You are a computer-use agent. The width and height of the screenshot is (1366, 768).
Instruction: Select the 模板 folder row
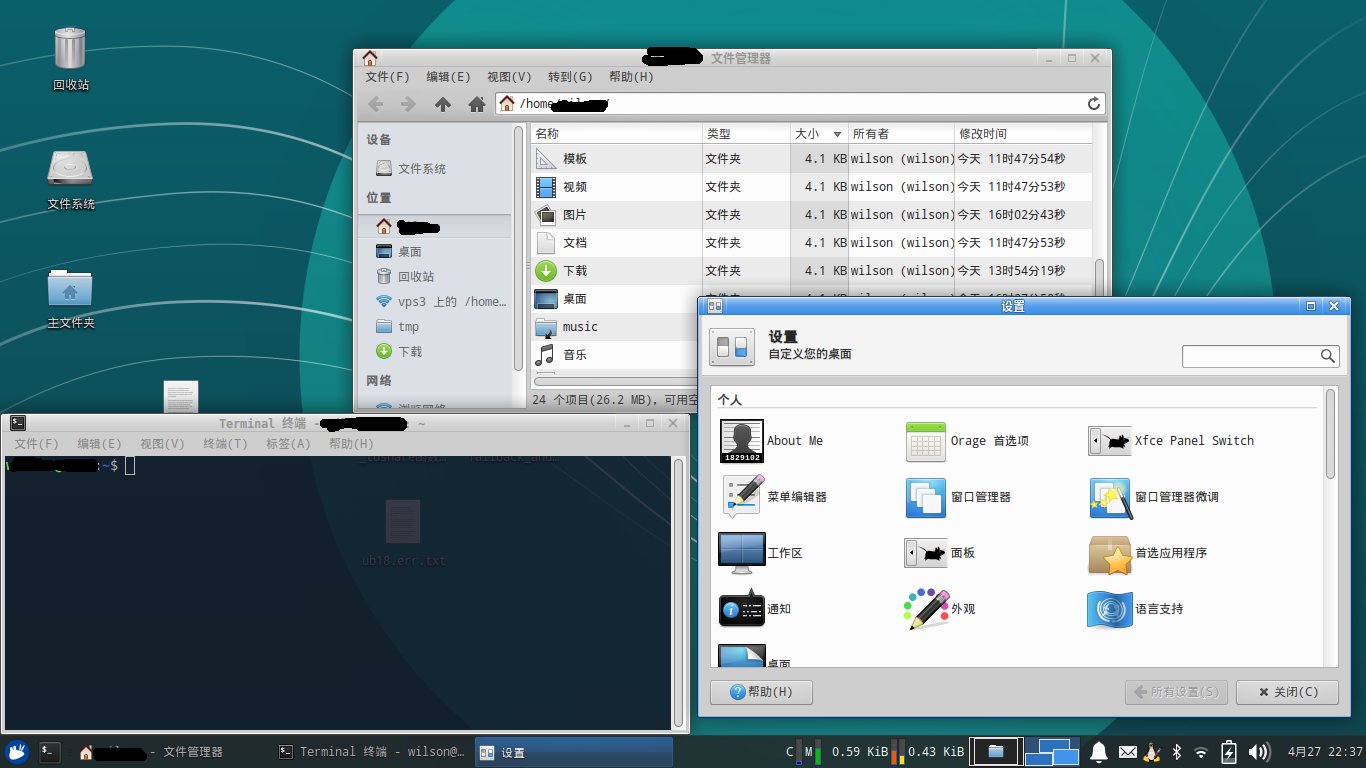click(x=812, y=159)
